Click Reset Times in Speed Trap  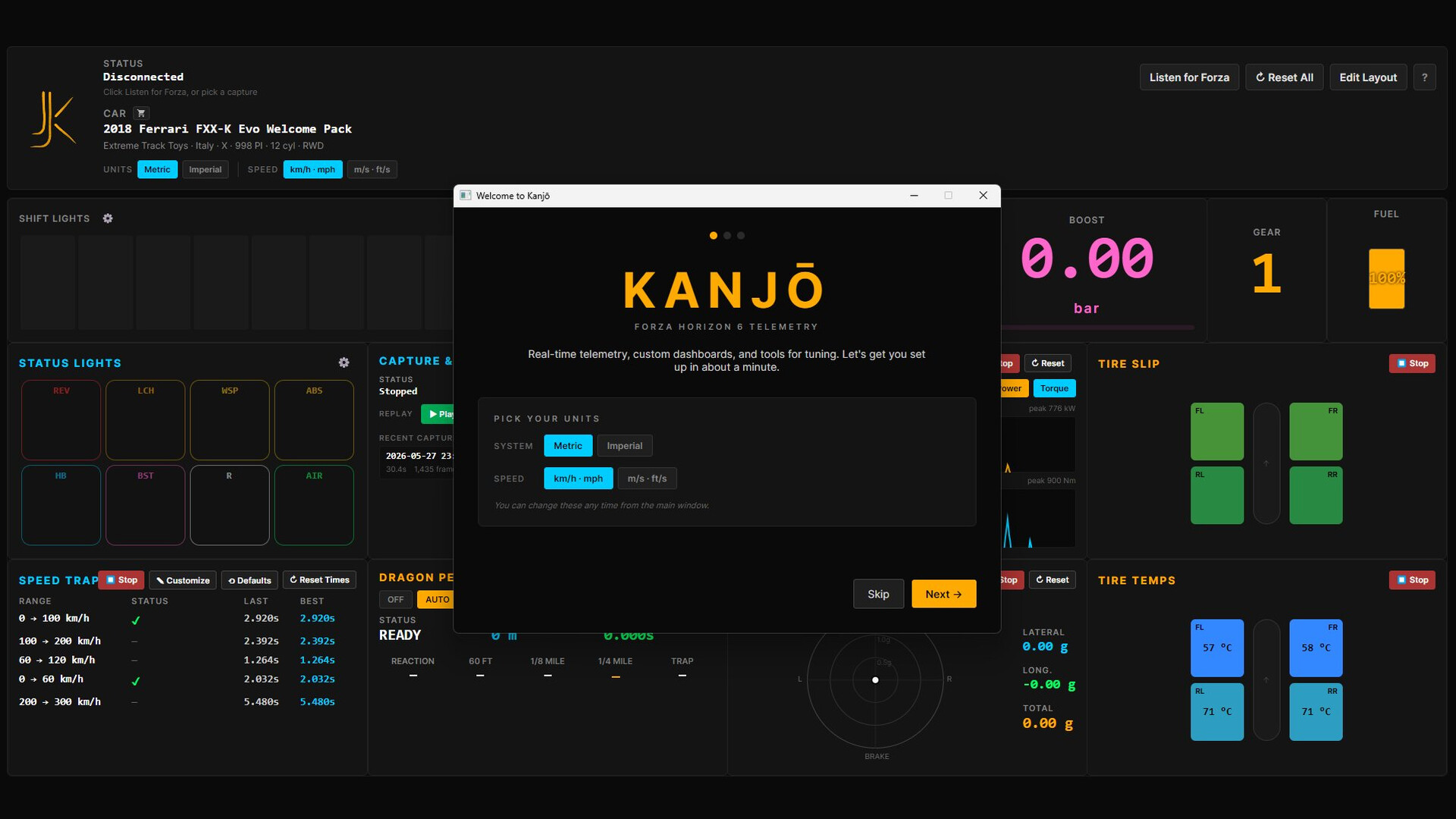click(x=319, y=579)
